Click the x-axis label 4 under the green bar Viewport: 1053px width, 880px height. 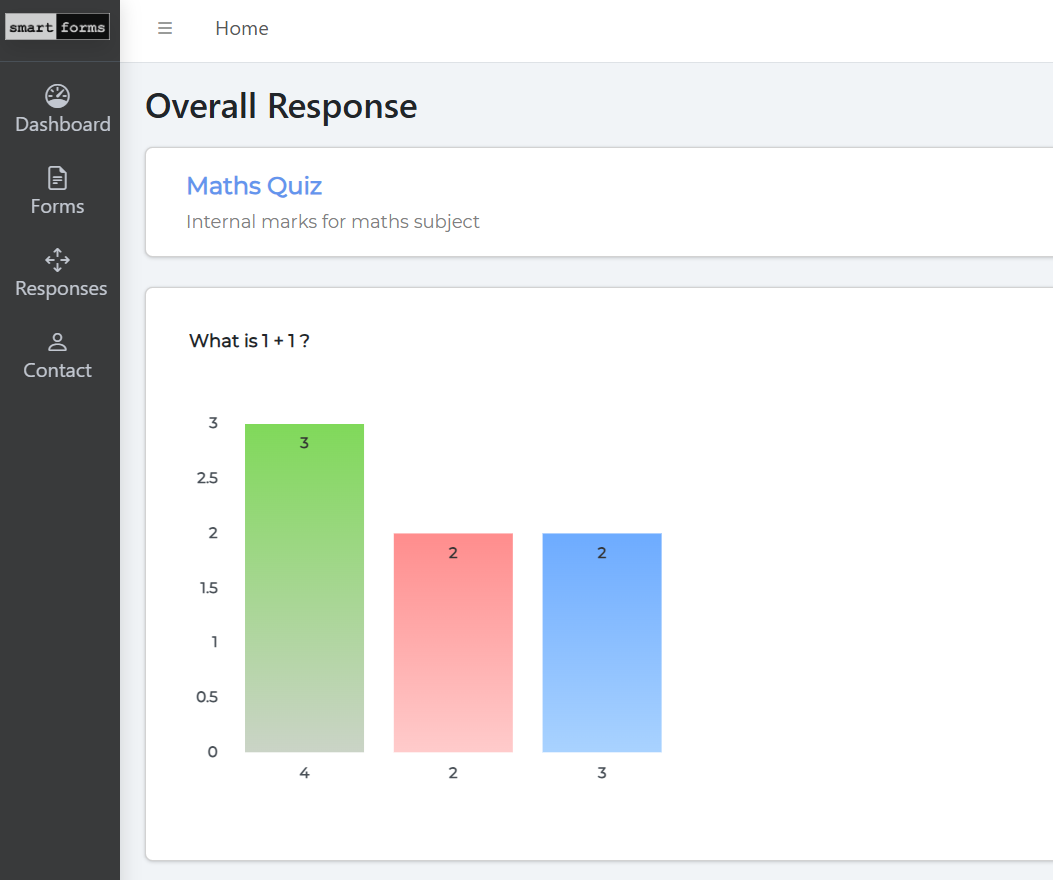[304, 773]
